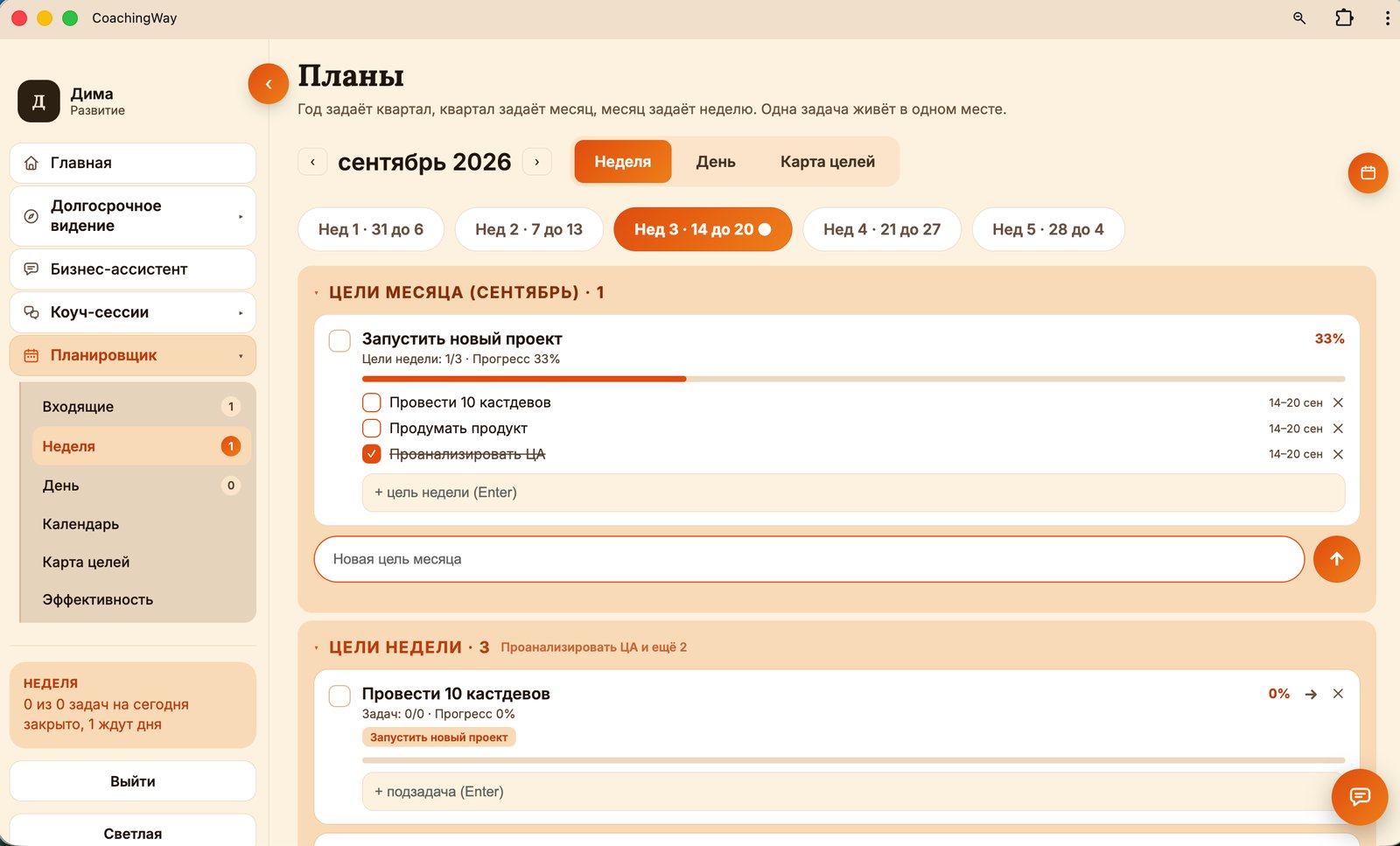This screenshot has height=846, width=1400.
Task: Select week 'Нед 4 · 21 до 27'
Action: pos(882,229)
